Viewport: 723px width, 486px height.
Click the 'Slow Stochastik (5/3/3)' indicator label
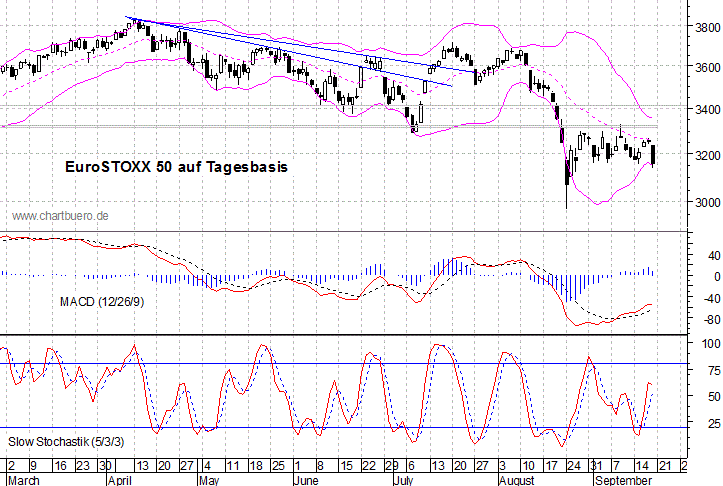(66, 442)
